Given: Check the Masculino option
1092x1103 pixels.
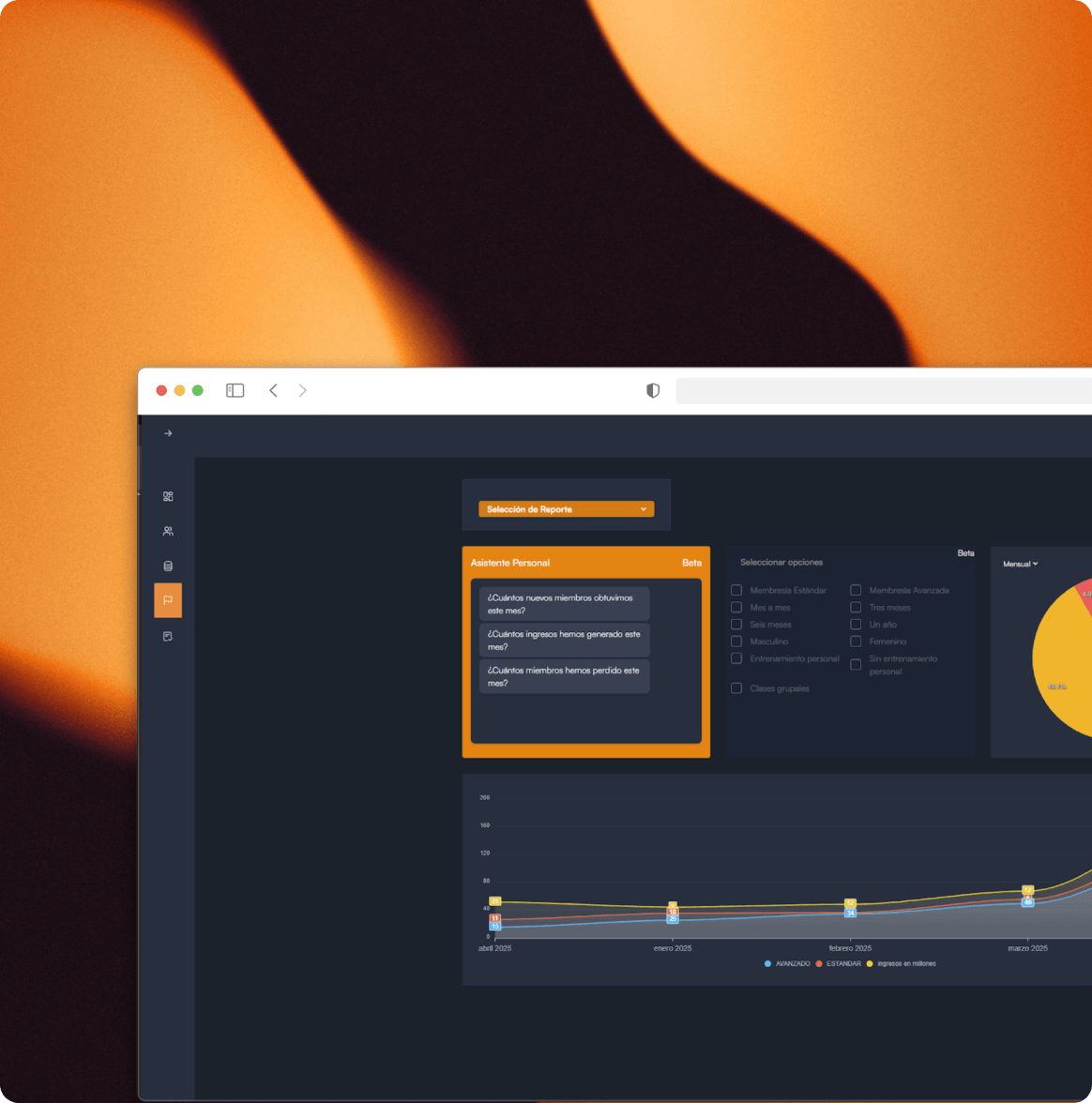Looking at the screenshot, I should point(736,641).
